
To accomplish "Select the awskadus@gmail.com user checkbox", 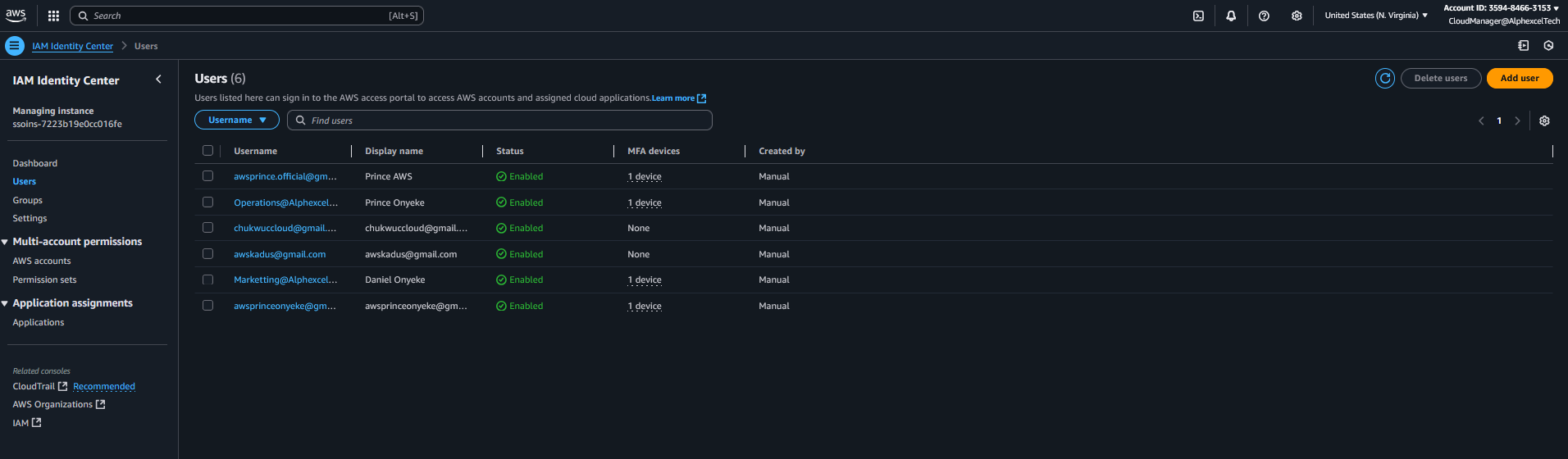I will point(207,254).
